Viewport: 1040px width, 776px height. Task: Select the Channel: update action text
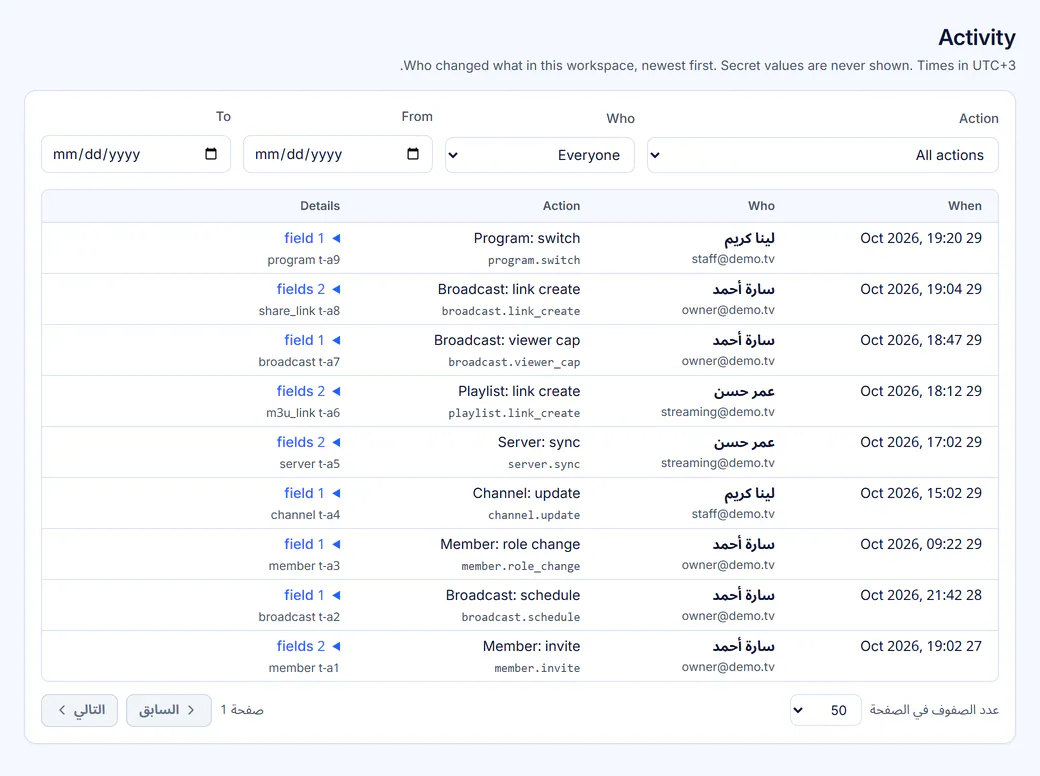[526, 493]
